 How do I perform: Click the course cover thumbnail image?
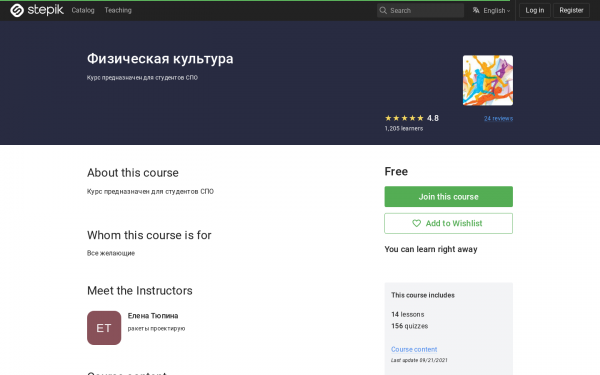488,80
